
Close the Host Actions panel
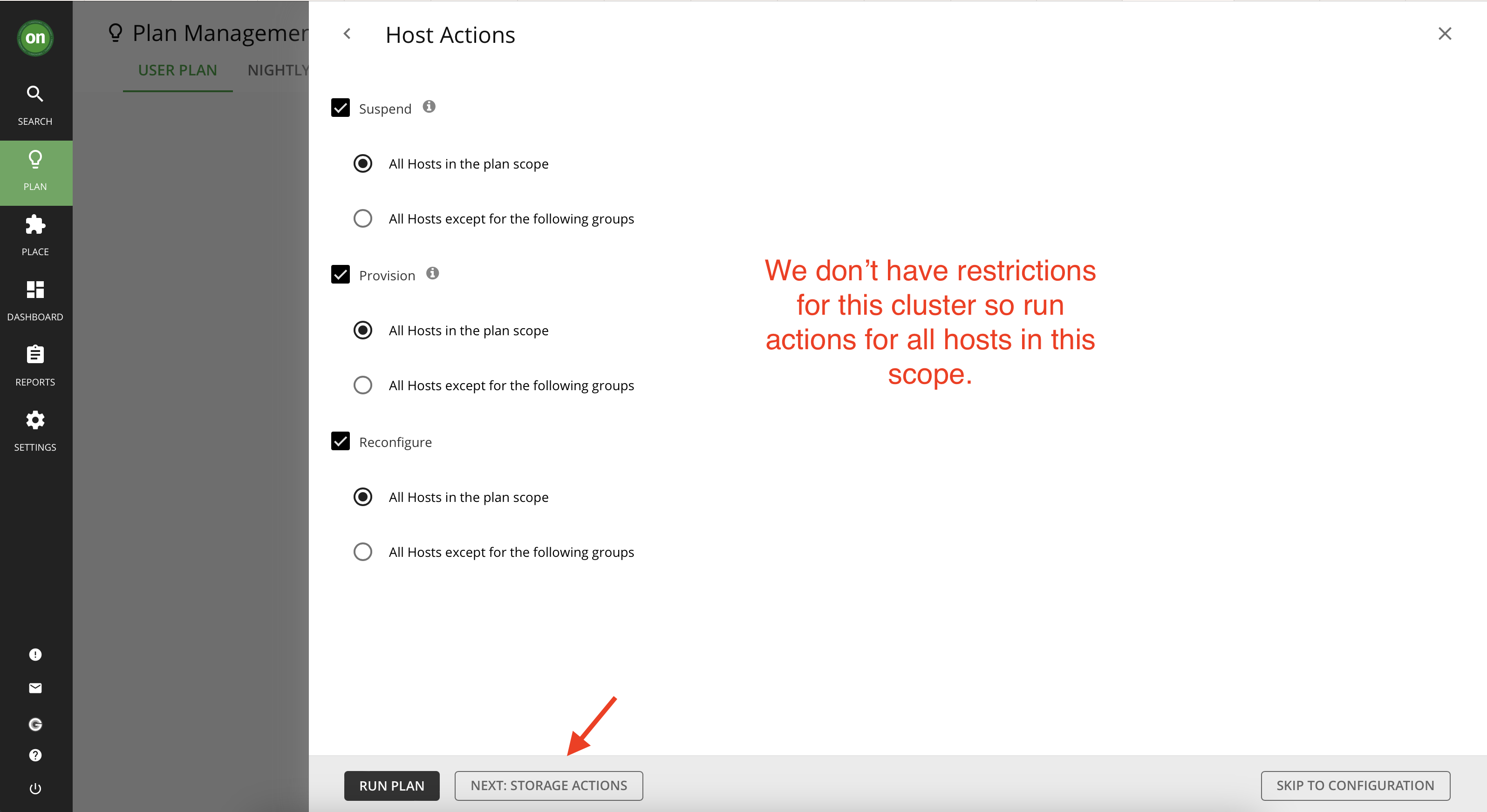(x=1445, y=34)
